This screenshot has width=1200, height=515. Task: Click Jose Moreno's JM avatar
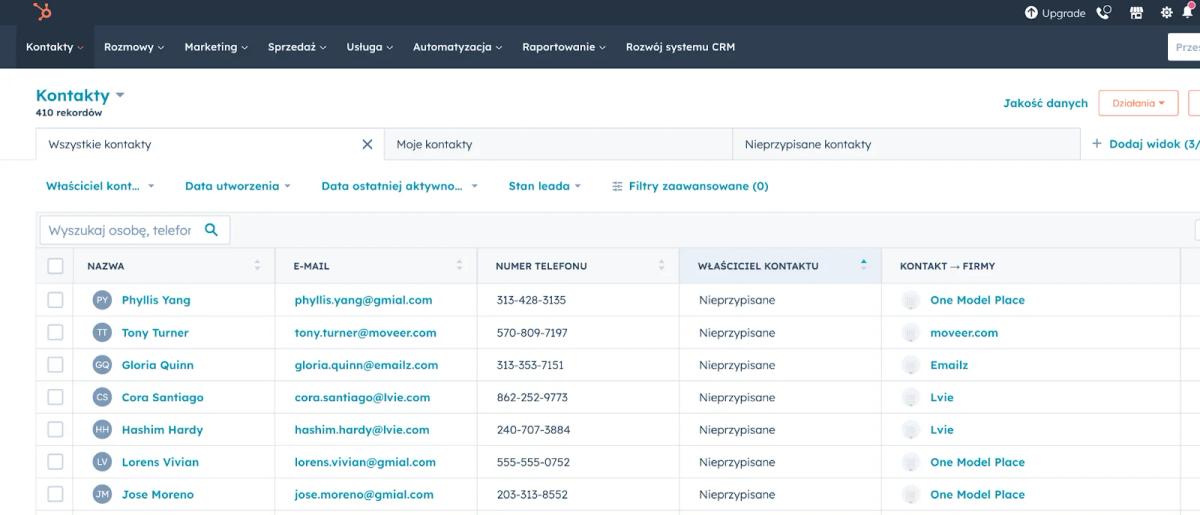102,494
